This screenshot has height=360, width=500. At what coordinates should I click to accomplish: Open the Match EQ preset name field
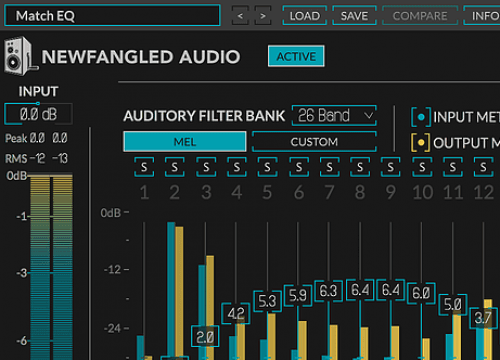[x=112, y=16]
